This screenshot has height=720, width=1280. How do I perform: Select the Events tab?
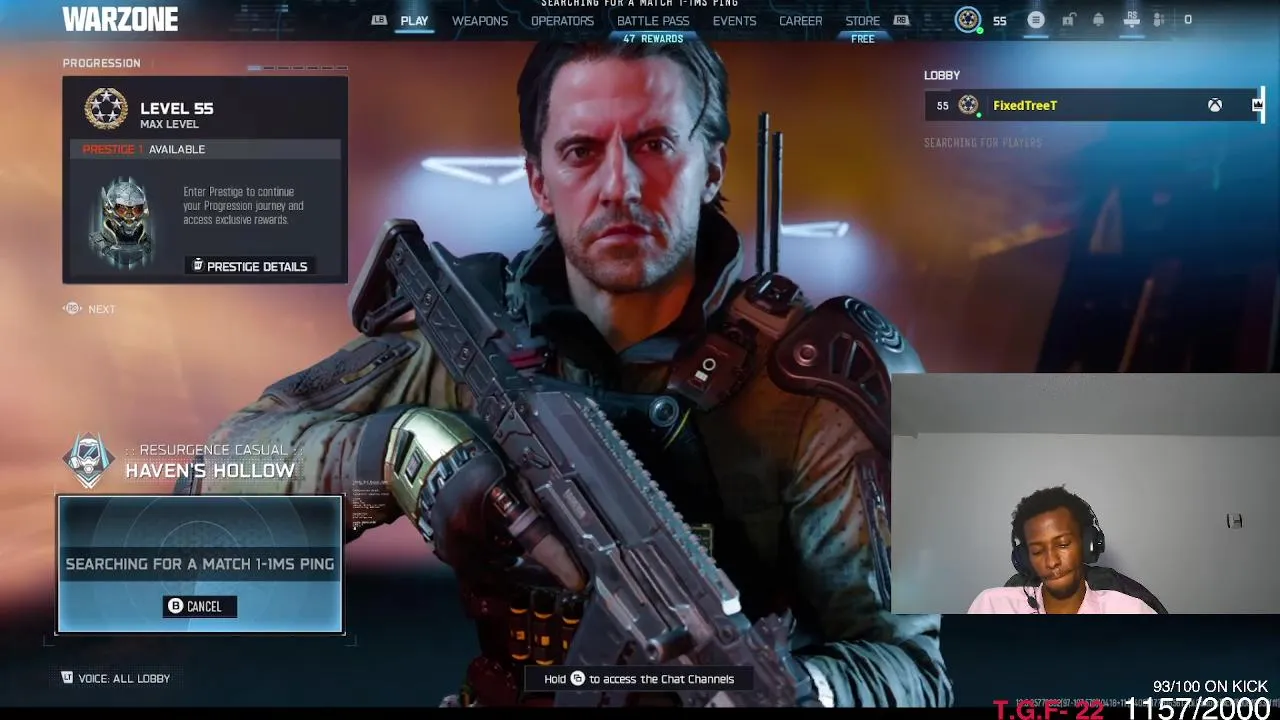[x=734, y=21]
